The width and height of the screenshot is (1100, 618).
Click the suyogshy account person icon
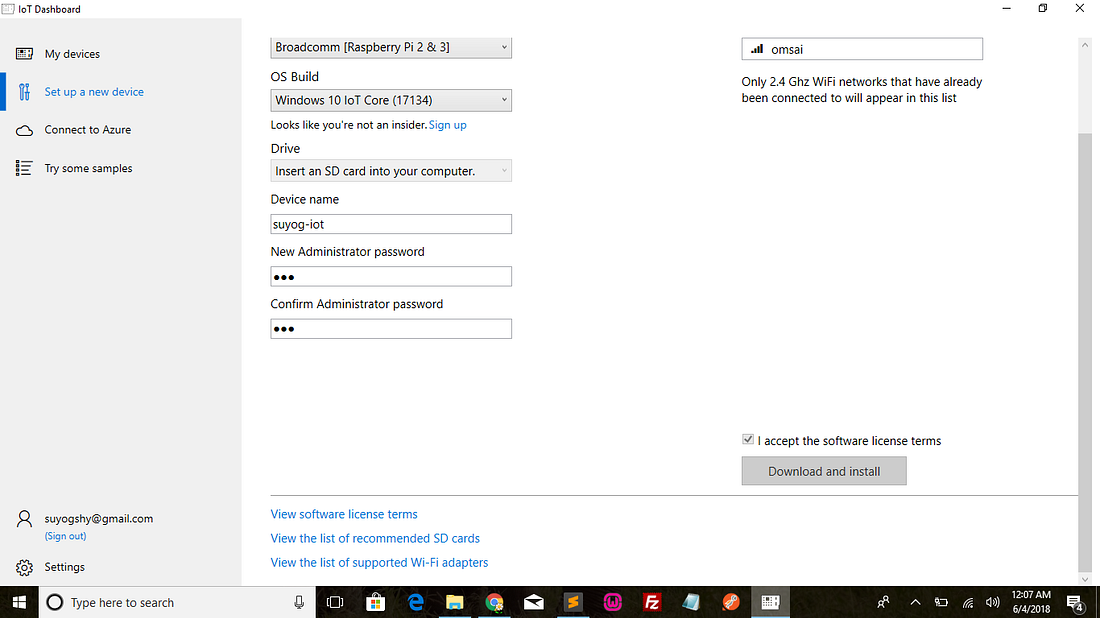pyautogui.click(x=23, y=518)
